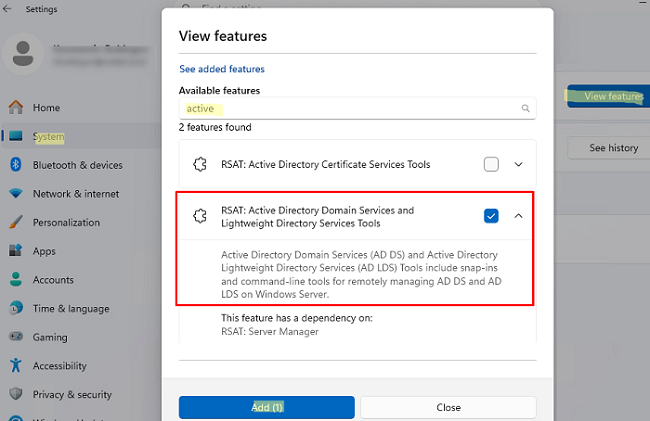Check the Certificate Services Tools checkbox
Image resolution: width=650 pixels, height=421 pixels.
point(491,165)
